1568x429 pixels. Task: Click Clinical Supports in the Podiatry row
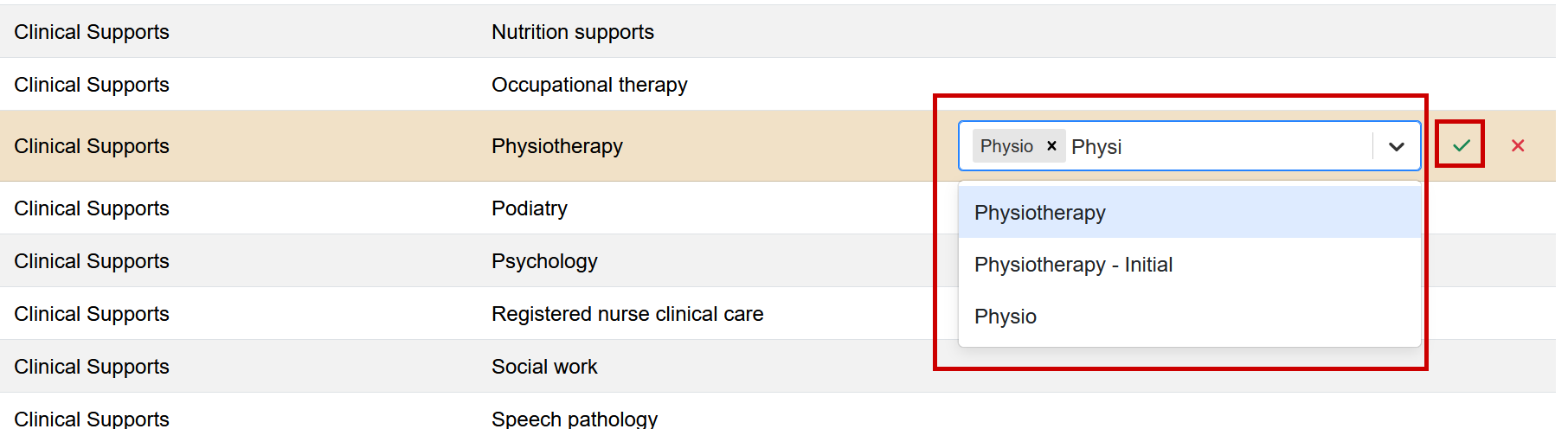tap(92, 208)
